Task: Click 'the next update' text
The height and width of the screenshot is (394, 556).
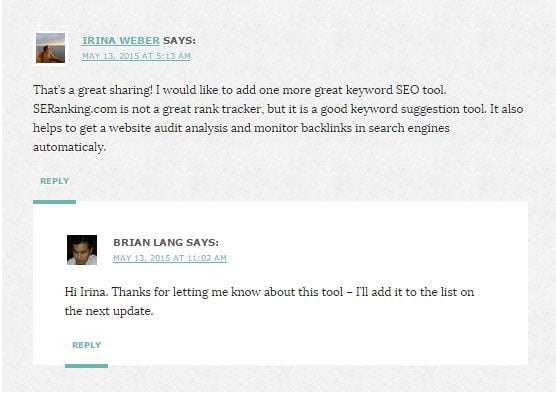Action: [x=109, y=311]
